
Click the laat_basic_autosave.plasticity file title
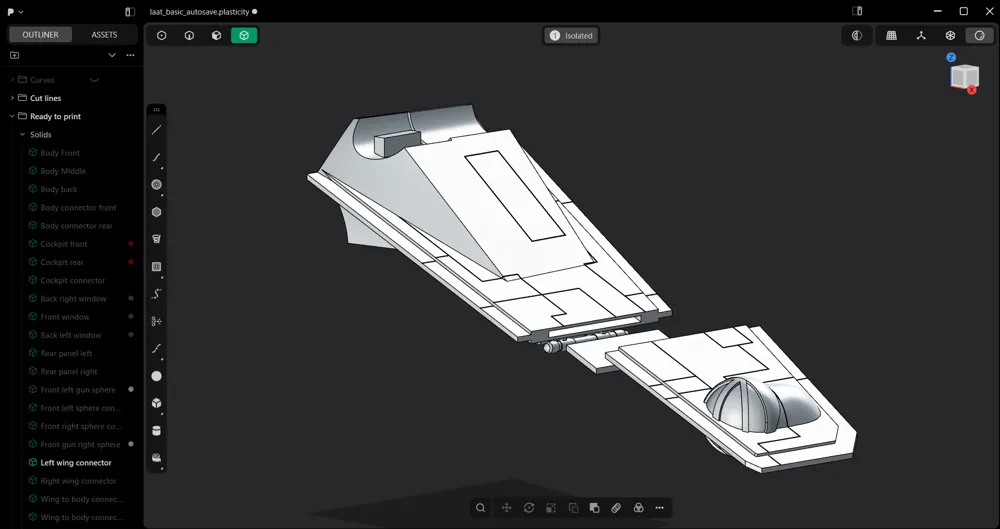[x=199, y=11]
